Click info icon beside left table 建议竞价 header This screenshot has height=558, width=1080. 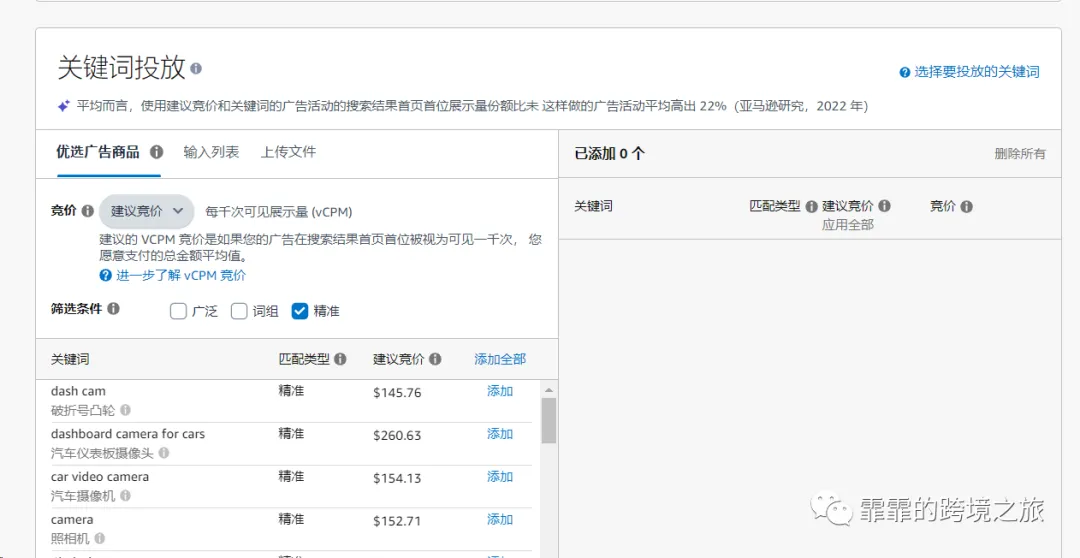(x=435, y=359)
